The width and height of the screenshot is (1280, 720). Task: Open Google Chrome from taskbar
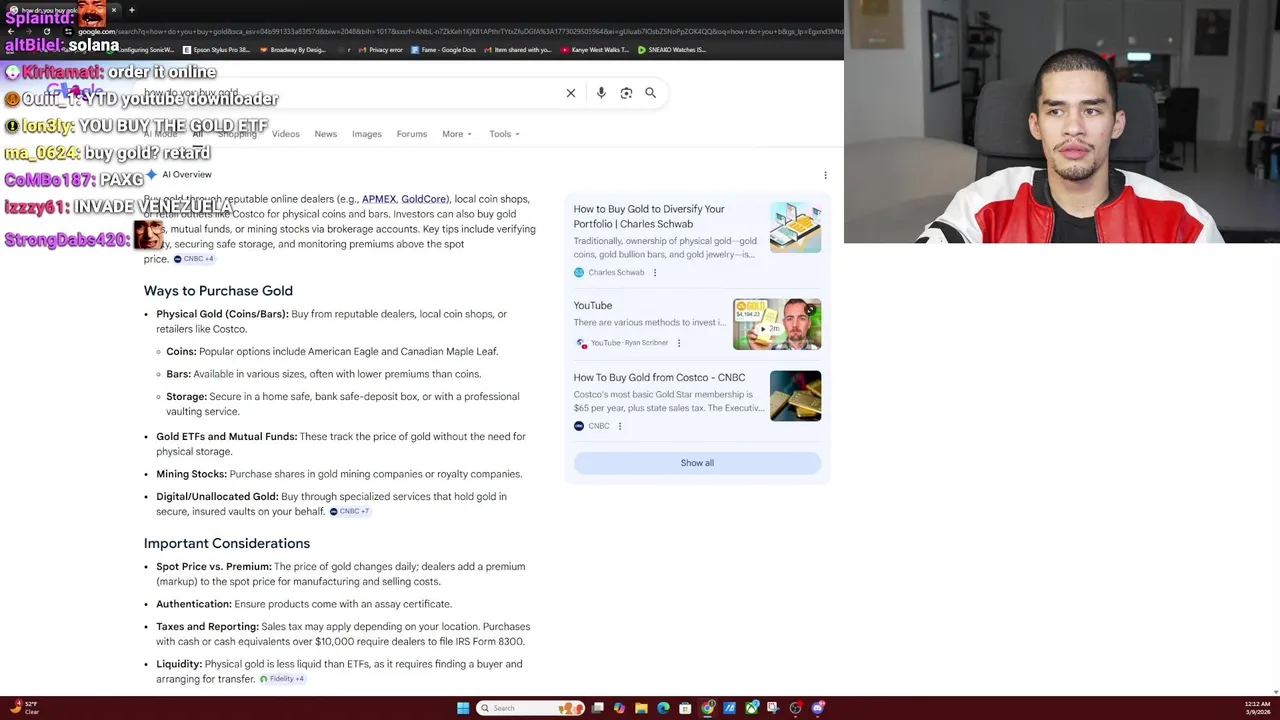tap(707, 708)
